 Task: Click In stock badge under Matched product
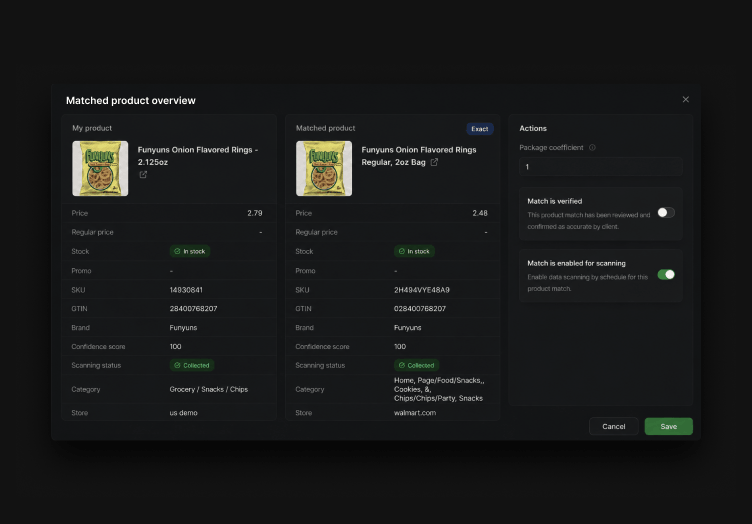tap(414, 251)
